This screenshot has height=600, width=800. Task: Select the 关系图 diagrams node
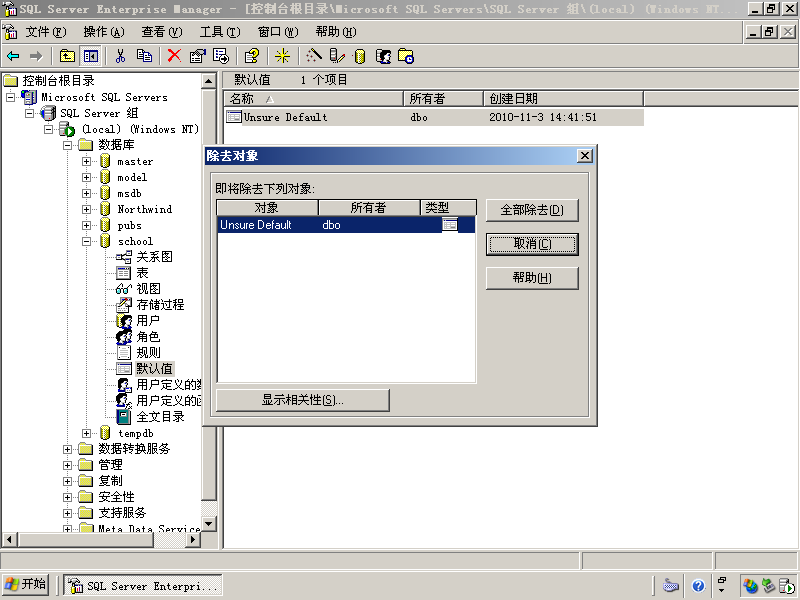coord(154,257)
